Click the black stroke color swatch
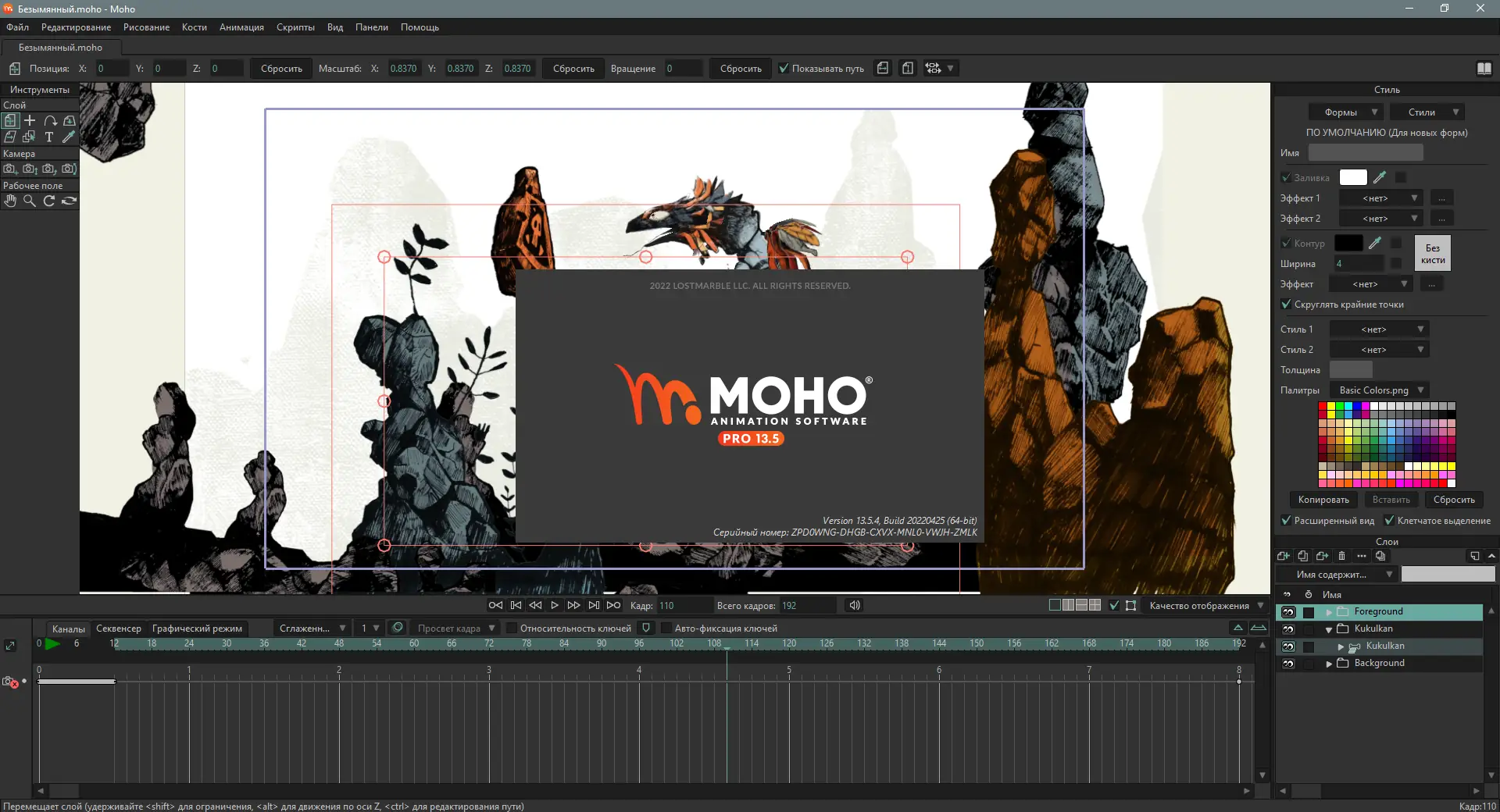Viewport: 1500px width, 812px height. 1348,243
